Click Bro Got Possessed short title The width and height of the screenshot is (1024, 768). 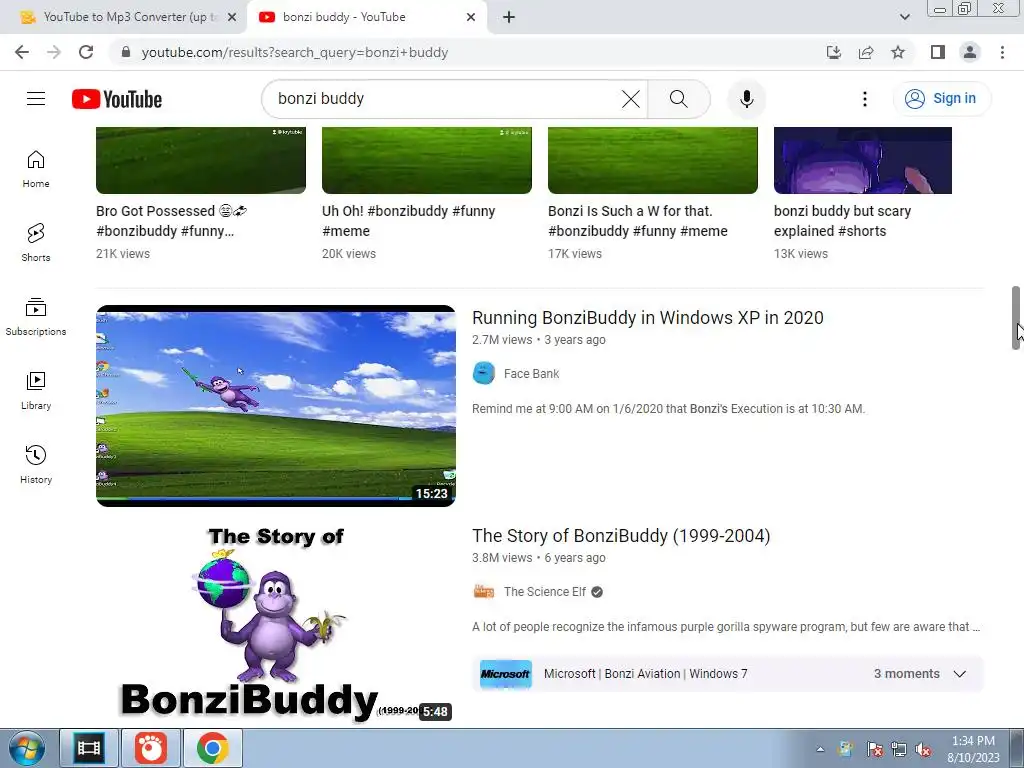coord(171,221)
